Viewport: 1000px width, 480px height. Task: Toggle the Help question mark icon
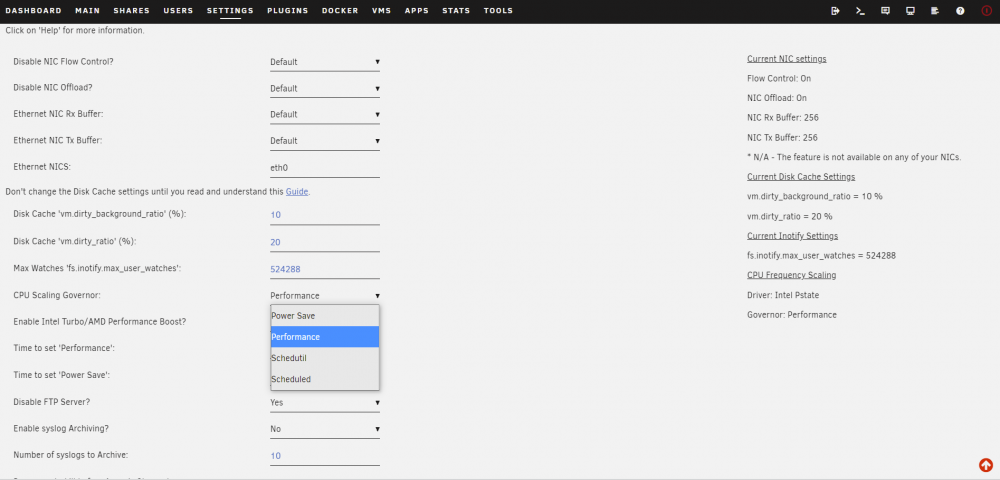[960, 11]
